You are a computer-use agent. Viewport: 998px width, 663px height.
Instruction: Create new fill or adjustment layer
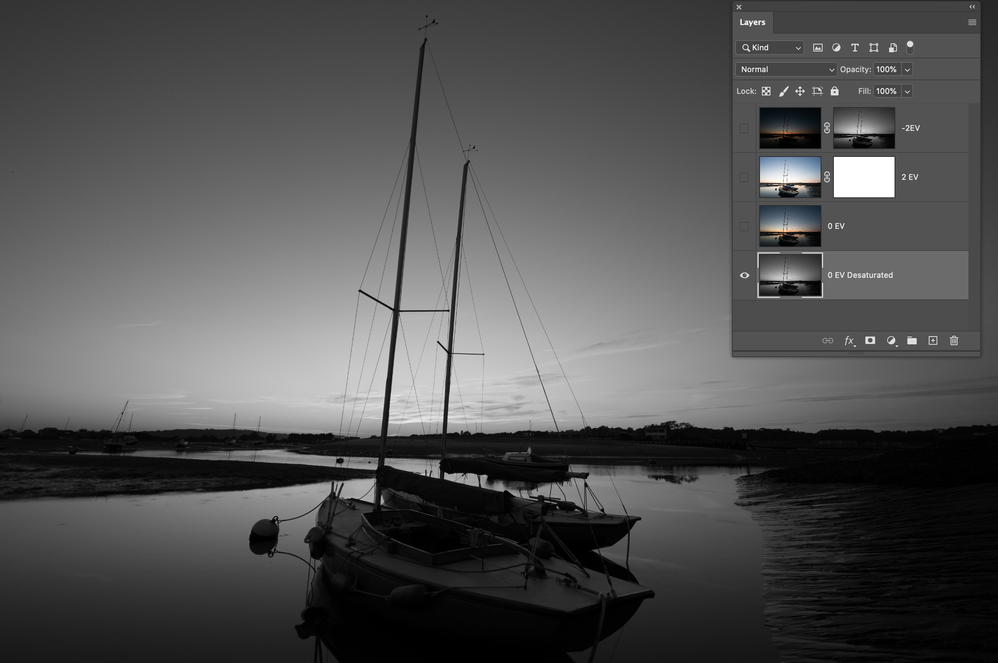(x=891, y=341)
